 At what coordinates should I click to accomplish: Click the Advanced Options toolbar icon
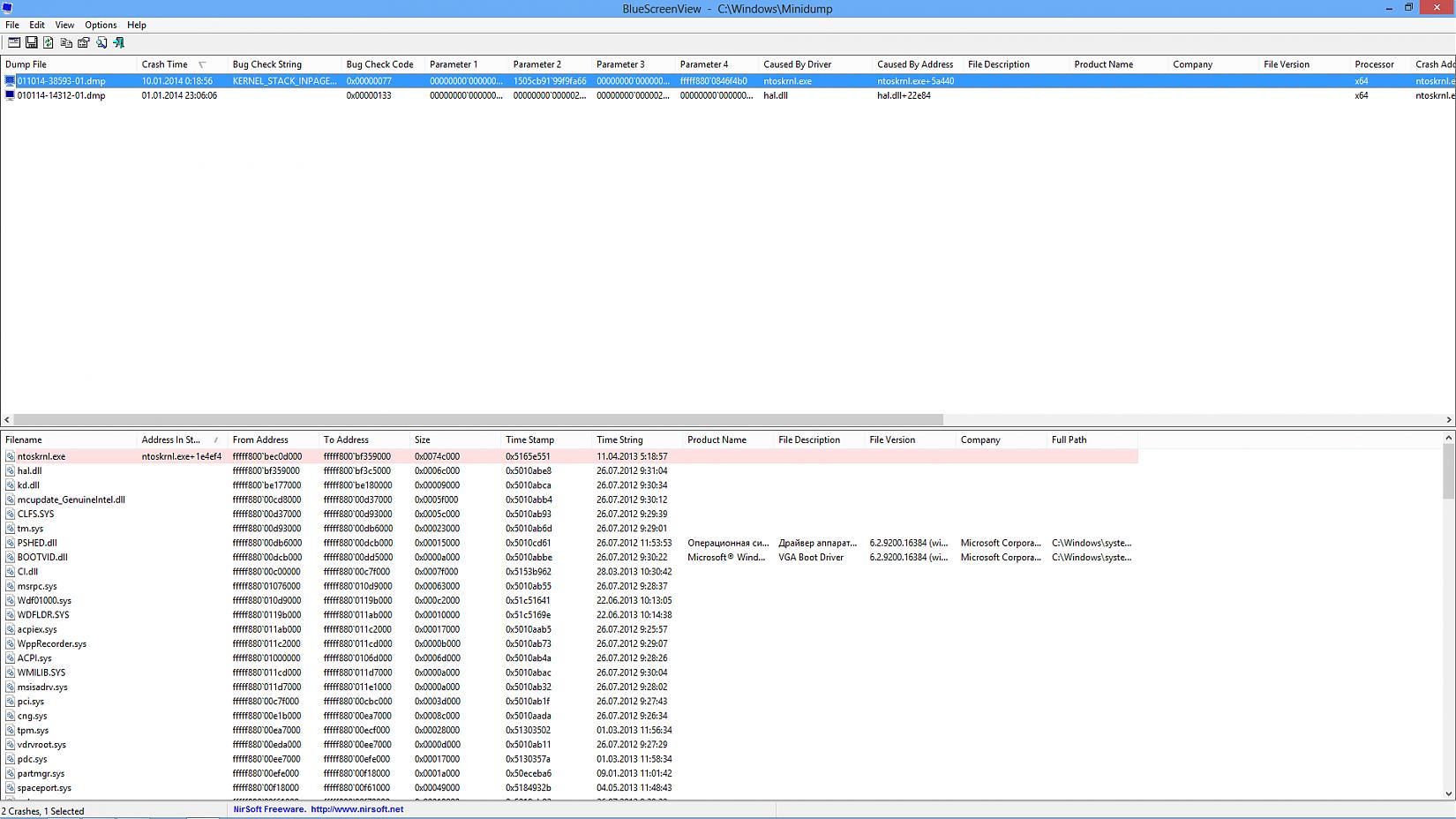pyautogui.click(x=14, y=42)
